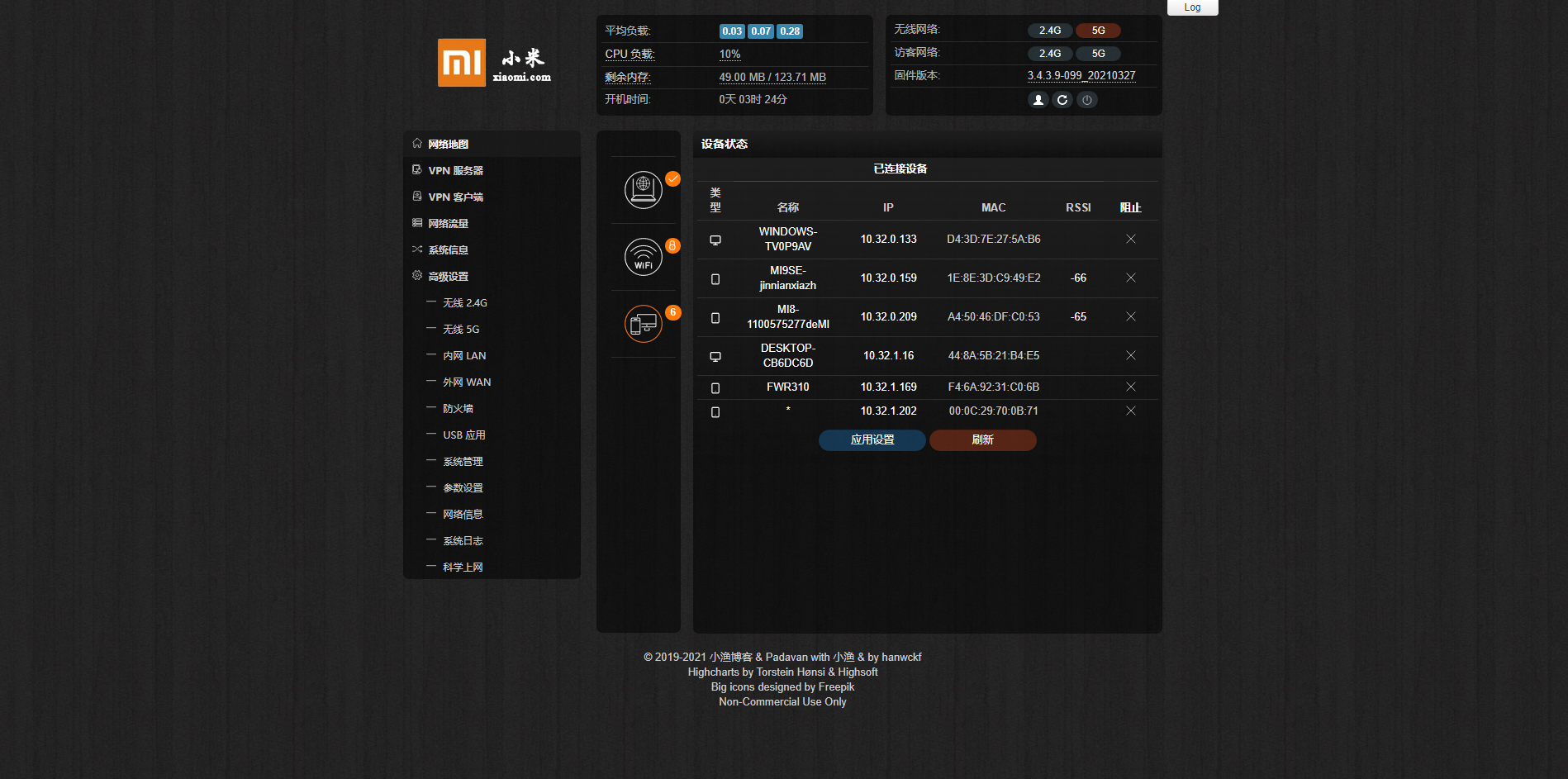Image resolution: width=1568 pixels, height=779 pixels.
Task: Click device type icon for 10.32.1.202
Action: click(x=715, y=412)
